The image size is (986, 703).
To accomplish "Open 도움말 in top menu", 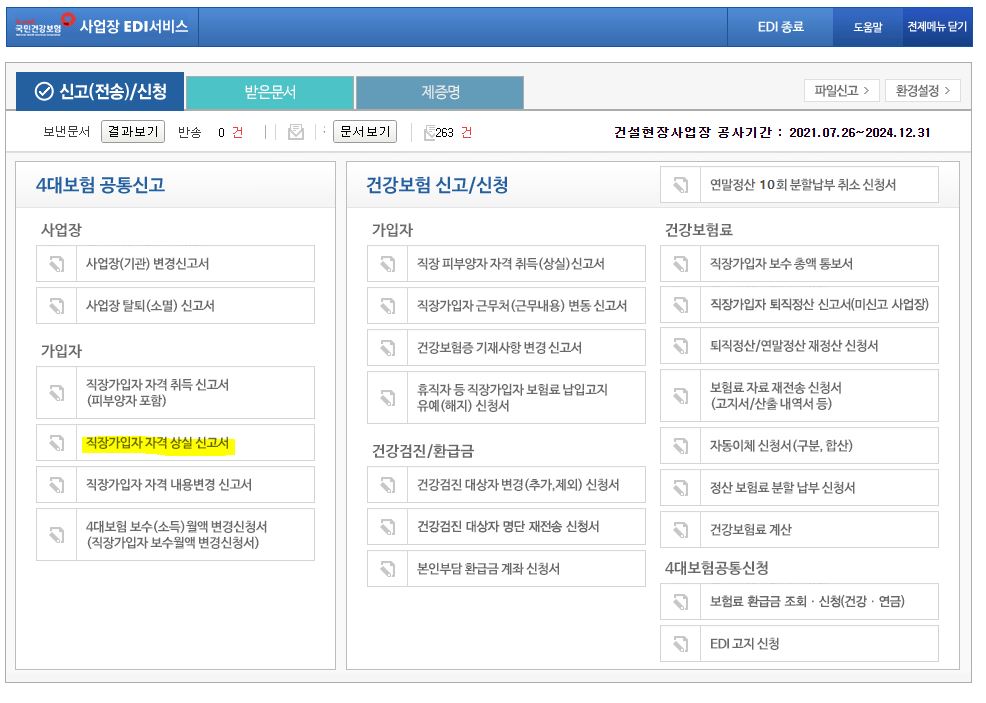I will coord(868,27).
